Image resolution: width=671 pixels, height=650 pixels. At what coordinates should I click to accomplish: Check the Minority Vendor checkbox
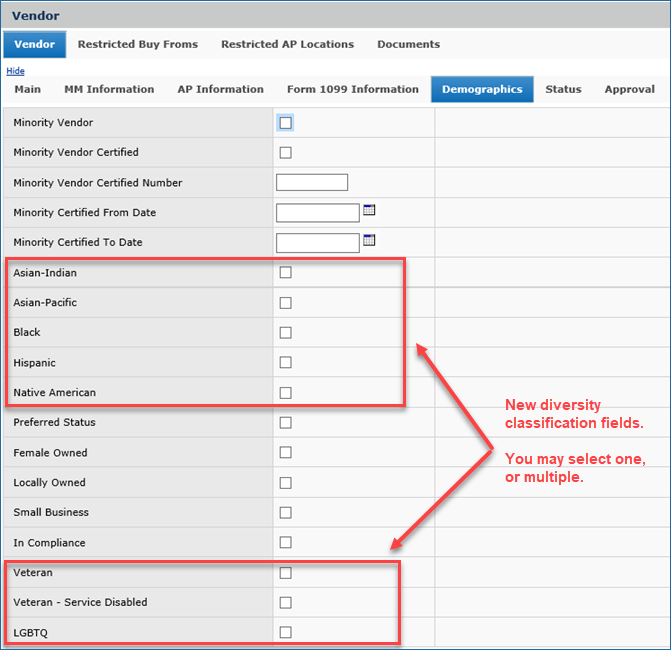pyautogui.click(x=286, y=123)
